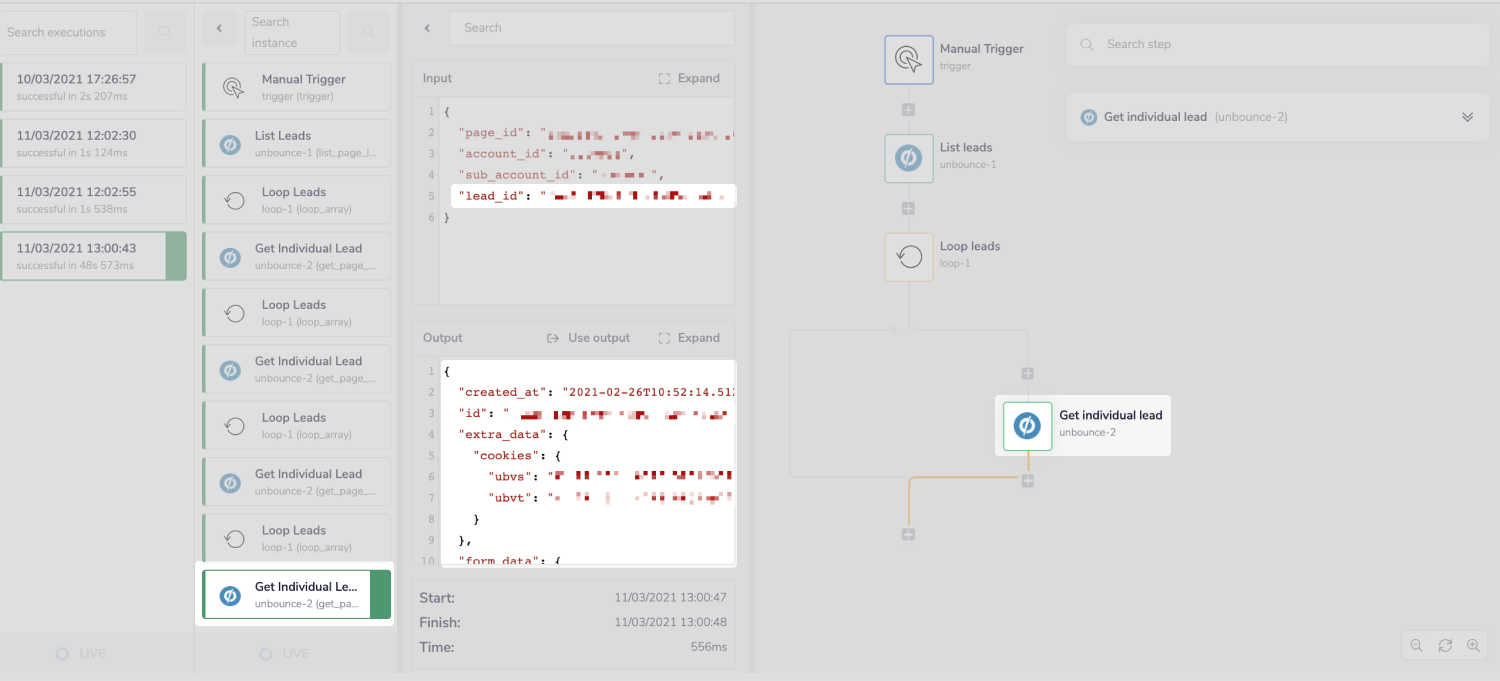
Task: Click the plus icon beside Get individual lead node
Action: tap(1027, 480)
